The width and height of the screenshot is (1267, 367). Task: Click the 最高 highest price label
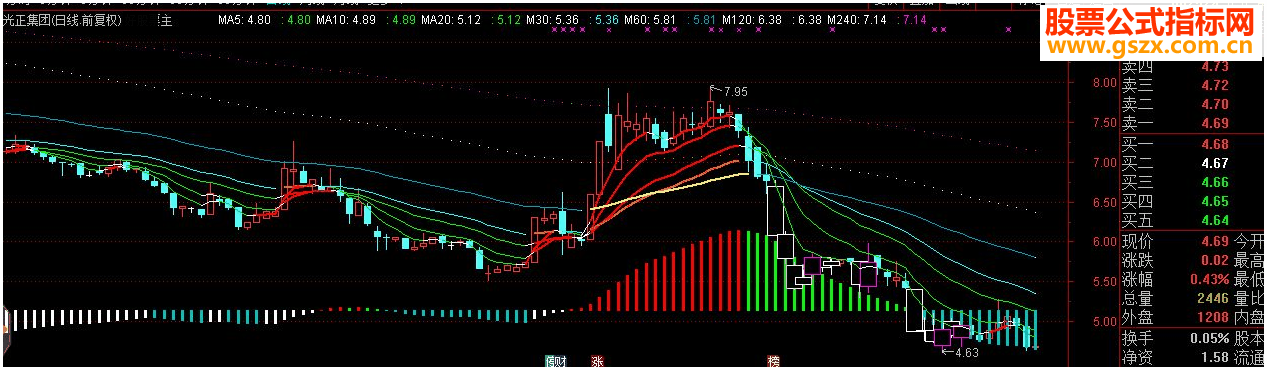click(x=1250, y=260)
